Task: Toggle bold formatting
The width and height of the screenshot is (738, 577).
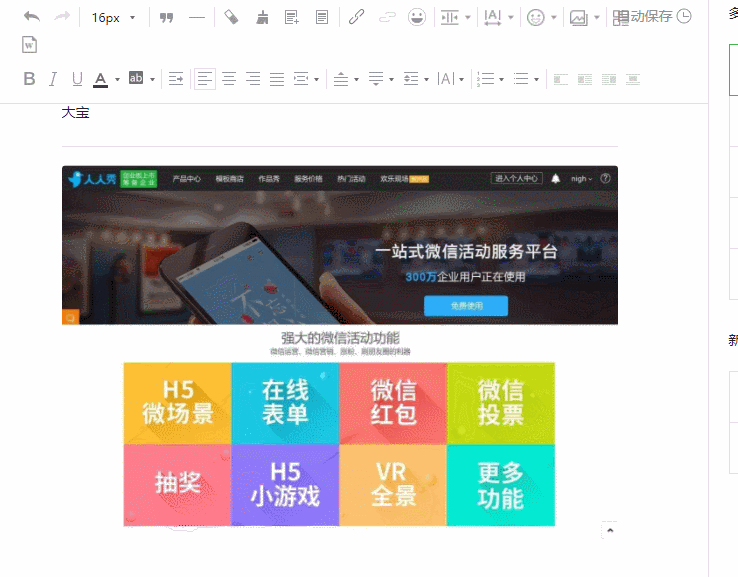Action: tap(29, 79)
